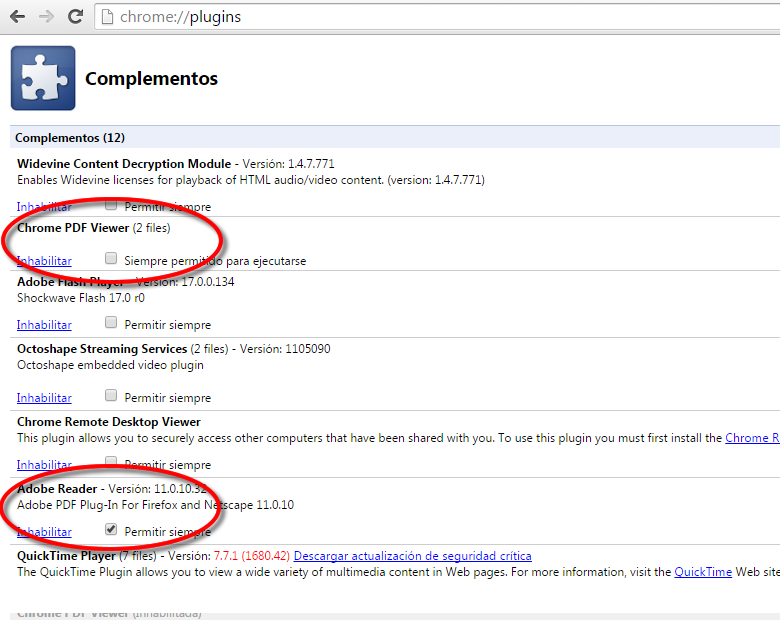This screenshot has height=620, width=780.
Task: Disable Widevine Content Decryption Module via Inhabilitar
Action: (44, 206)
